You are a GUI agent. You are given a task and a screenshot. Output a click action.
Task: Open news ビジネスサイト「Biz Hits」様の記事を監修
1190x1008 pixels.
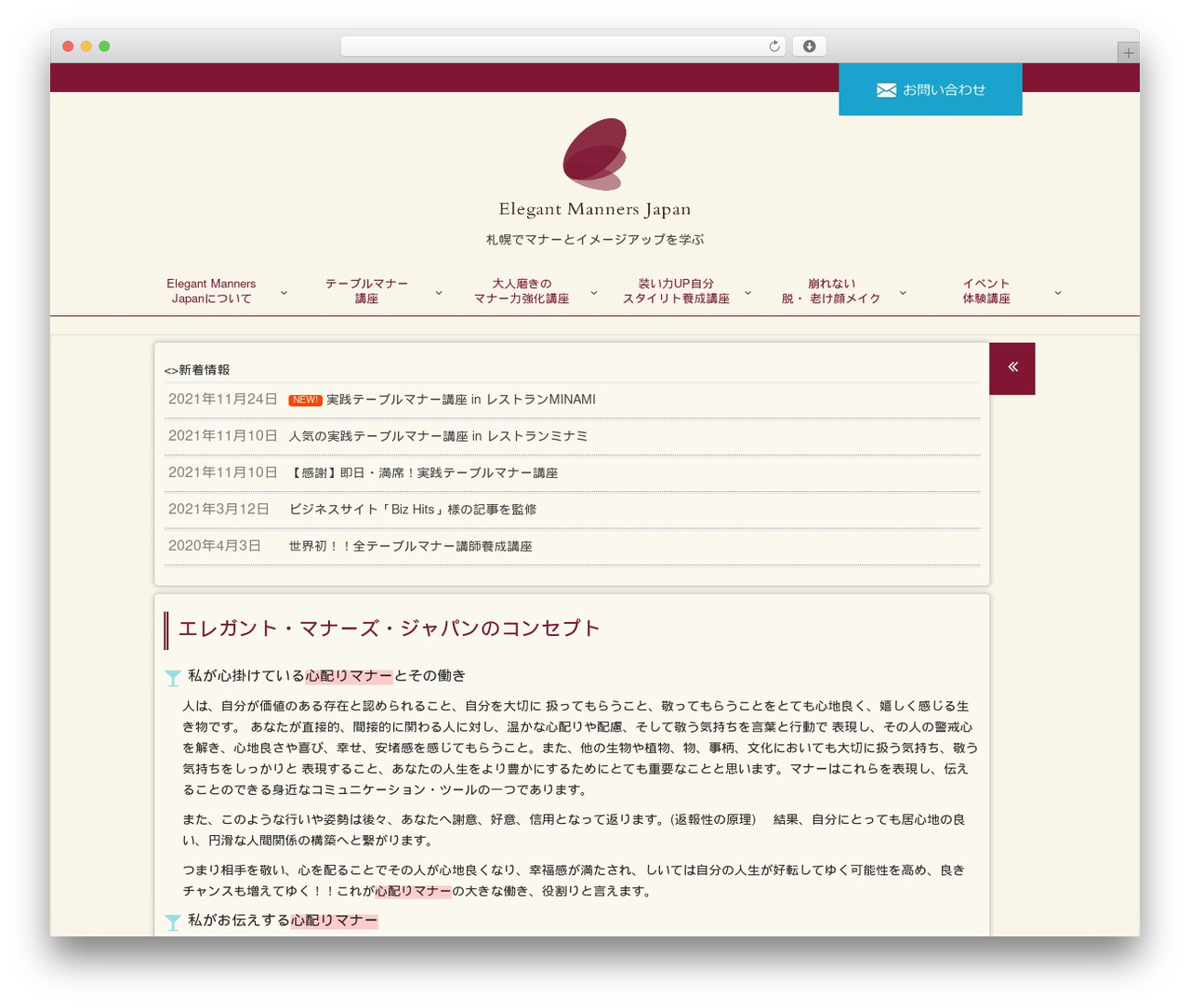[x=413, y=510]
